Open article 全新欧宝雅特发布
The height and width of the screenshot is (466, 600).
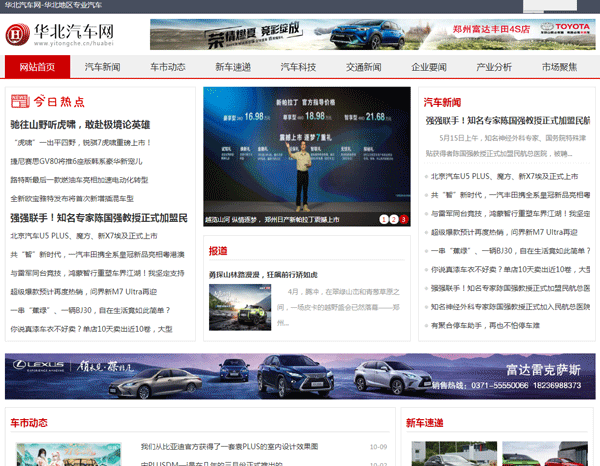(x=72, y=199)
